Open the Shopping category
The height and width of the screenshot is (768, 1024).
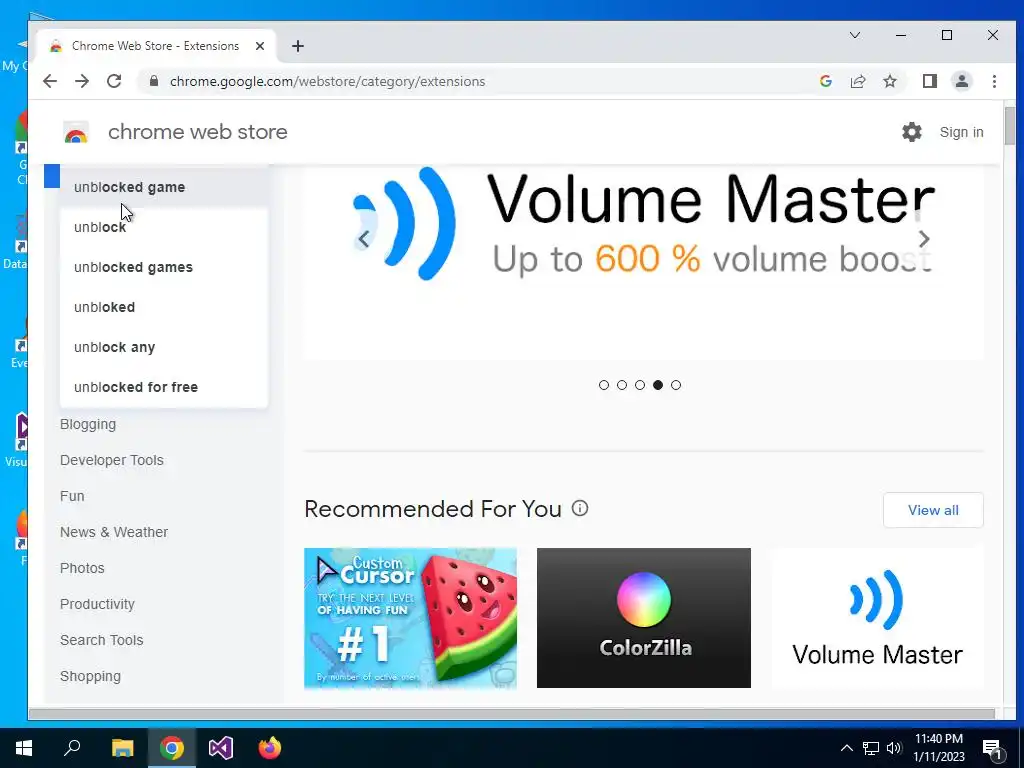coord(90,676)
